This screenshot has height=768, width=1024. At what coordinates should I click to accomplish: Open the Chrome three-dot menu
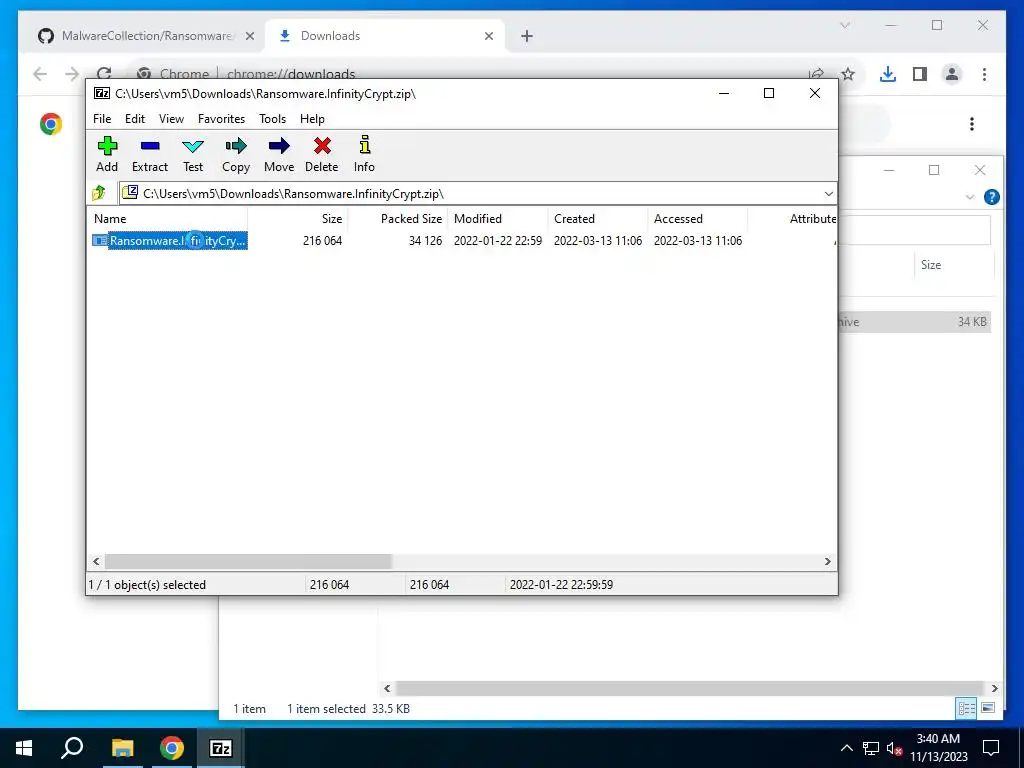[x=984, y=74]
